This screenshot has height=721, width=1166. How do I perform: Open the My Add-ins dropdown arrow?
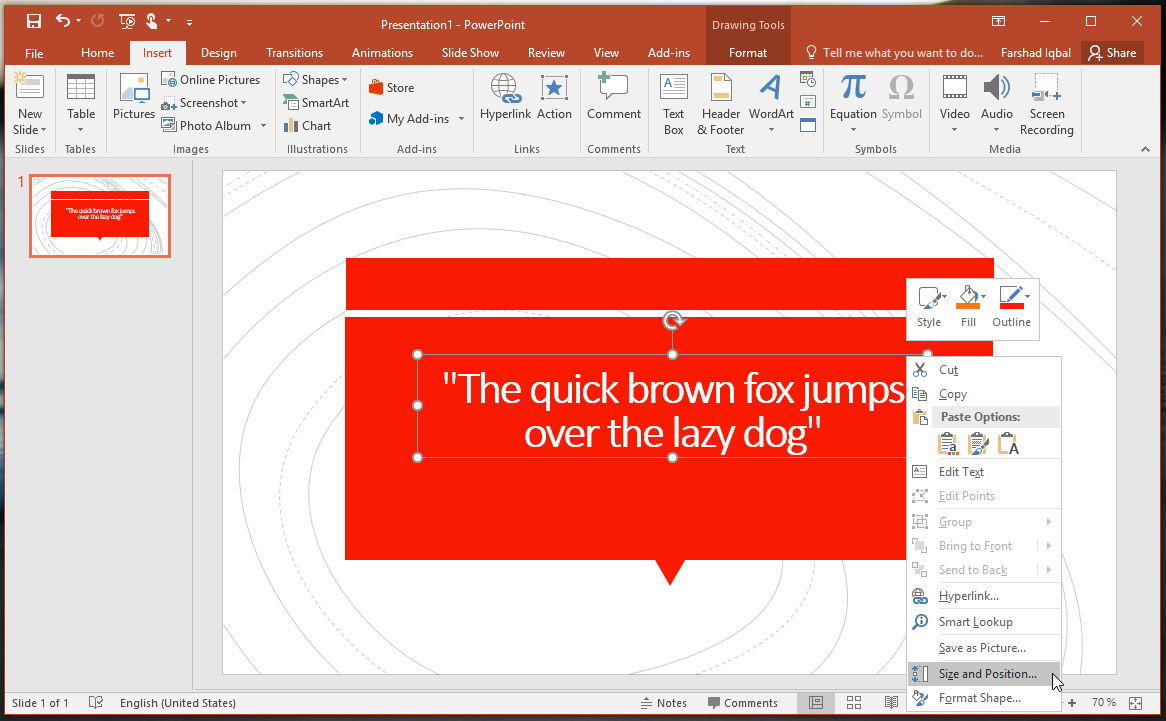[462, 119]
